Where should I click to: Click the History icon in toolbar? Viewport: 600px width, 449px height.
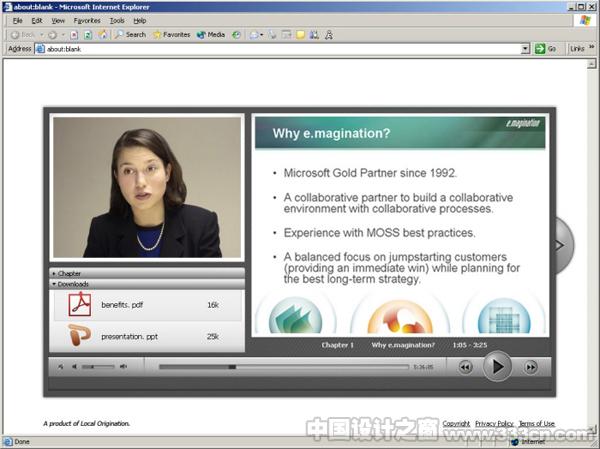tap(236, 35)
